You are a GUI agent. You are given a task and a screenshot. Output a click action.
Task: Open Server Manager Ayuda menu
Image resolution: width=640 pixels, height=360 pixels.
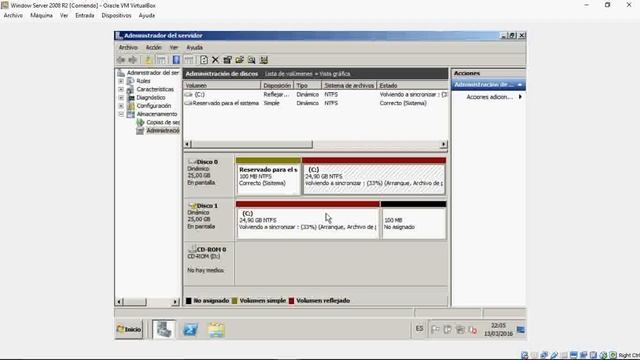coord(194,47)
